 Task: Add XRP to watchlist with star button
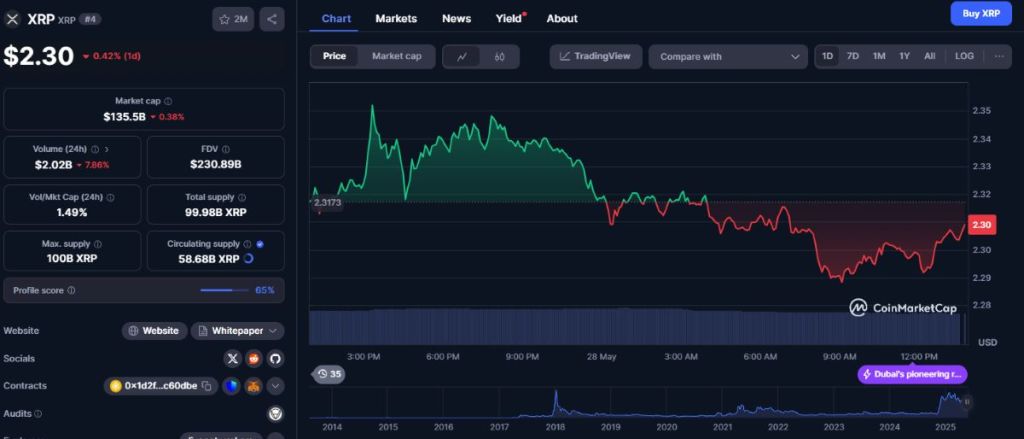pyautogui.click(x=233, y=20)
